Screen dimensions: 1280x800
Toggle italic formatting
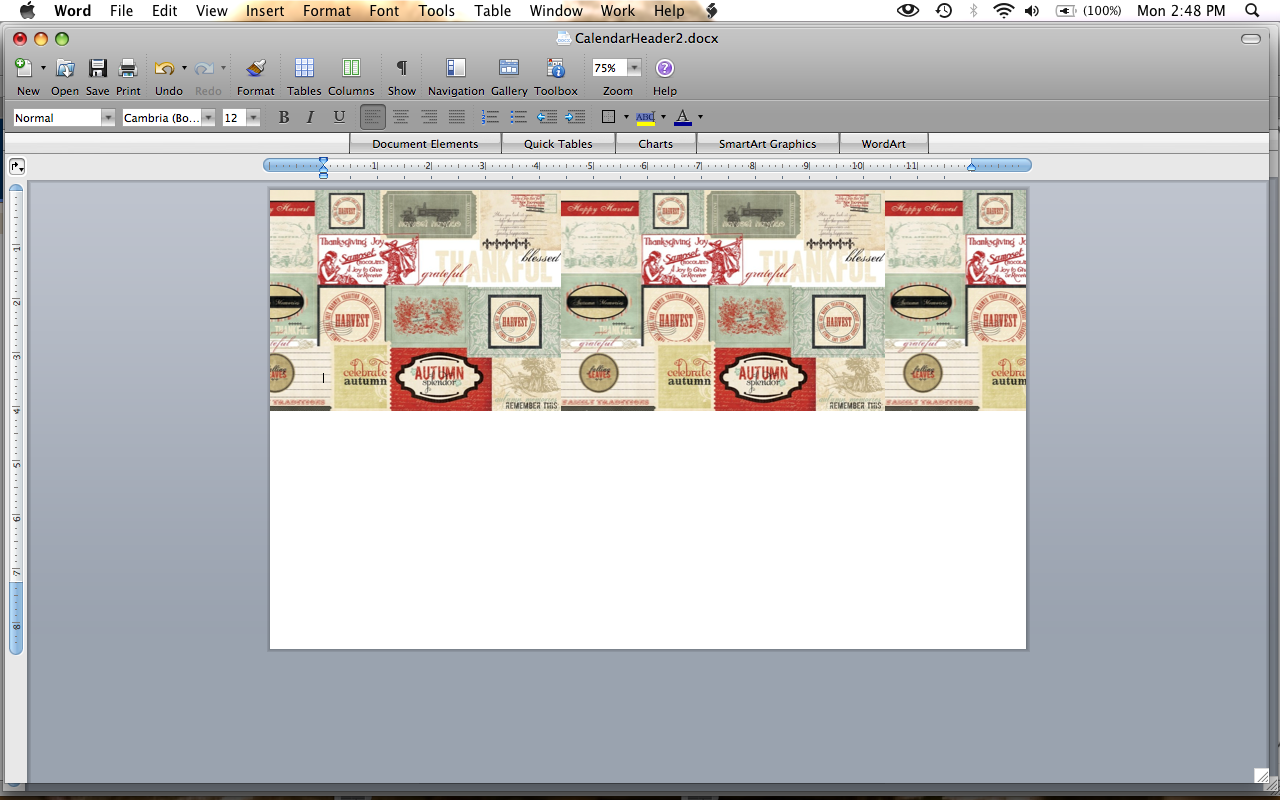click(311, 117)
